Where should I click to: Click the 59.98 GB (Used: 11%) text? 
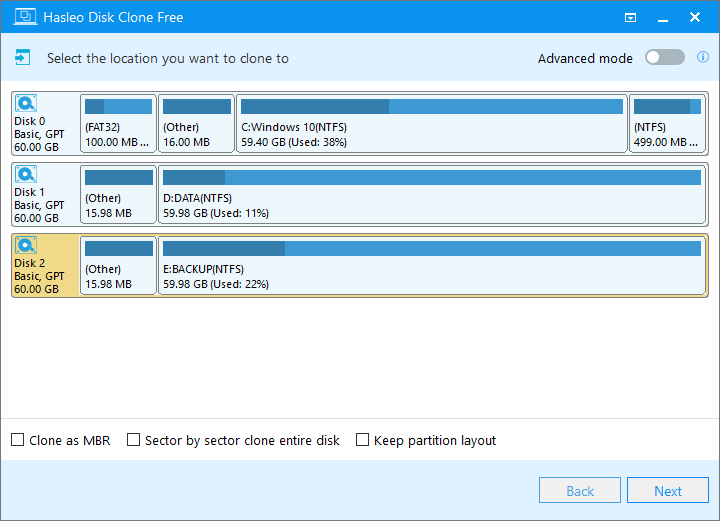216,213
